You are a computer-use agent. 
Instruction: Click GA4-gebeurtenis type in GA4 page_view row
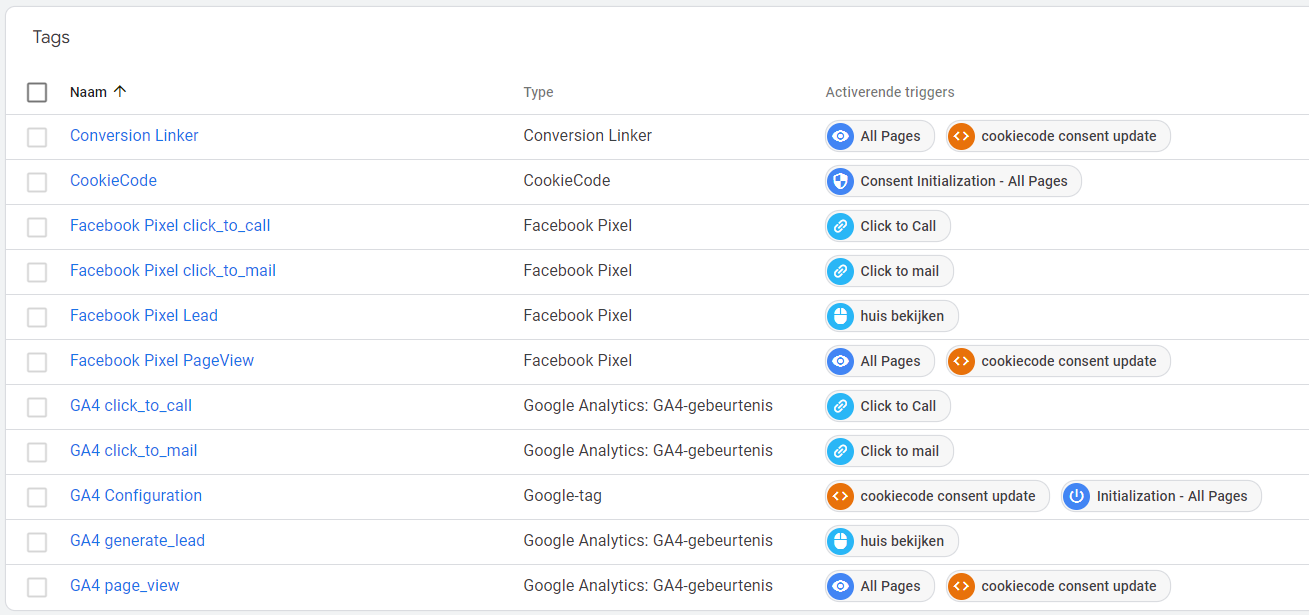(648, 586)
